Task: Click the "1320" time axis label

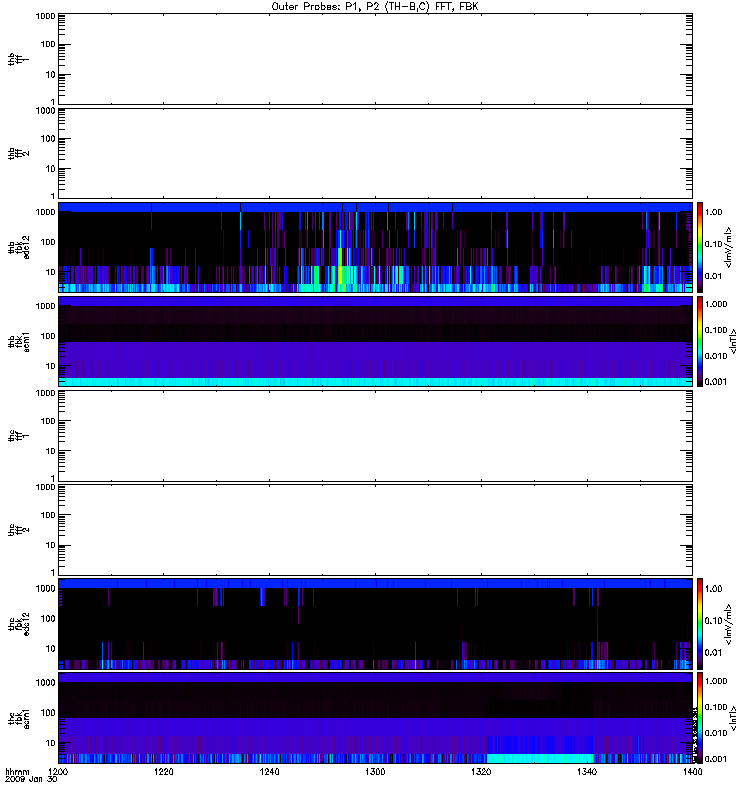Action: pyautogui.click(x=481, y=772)
